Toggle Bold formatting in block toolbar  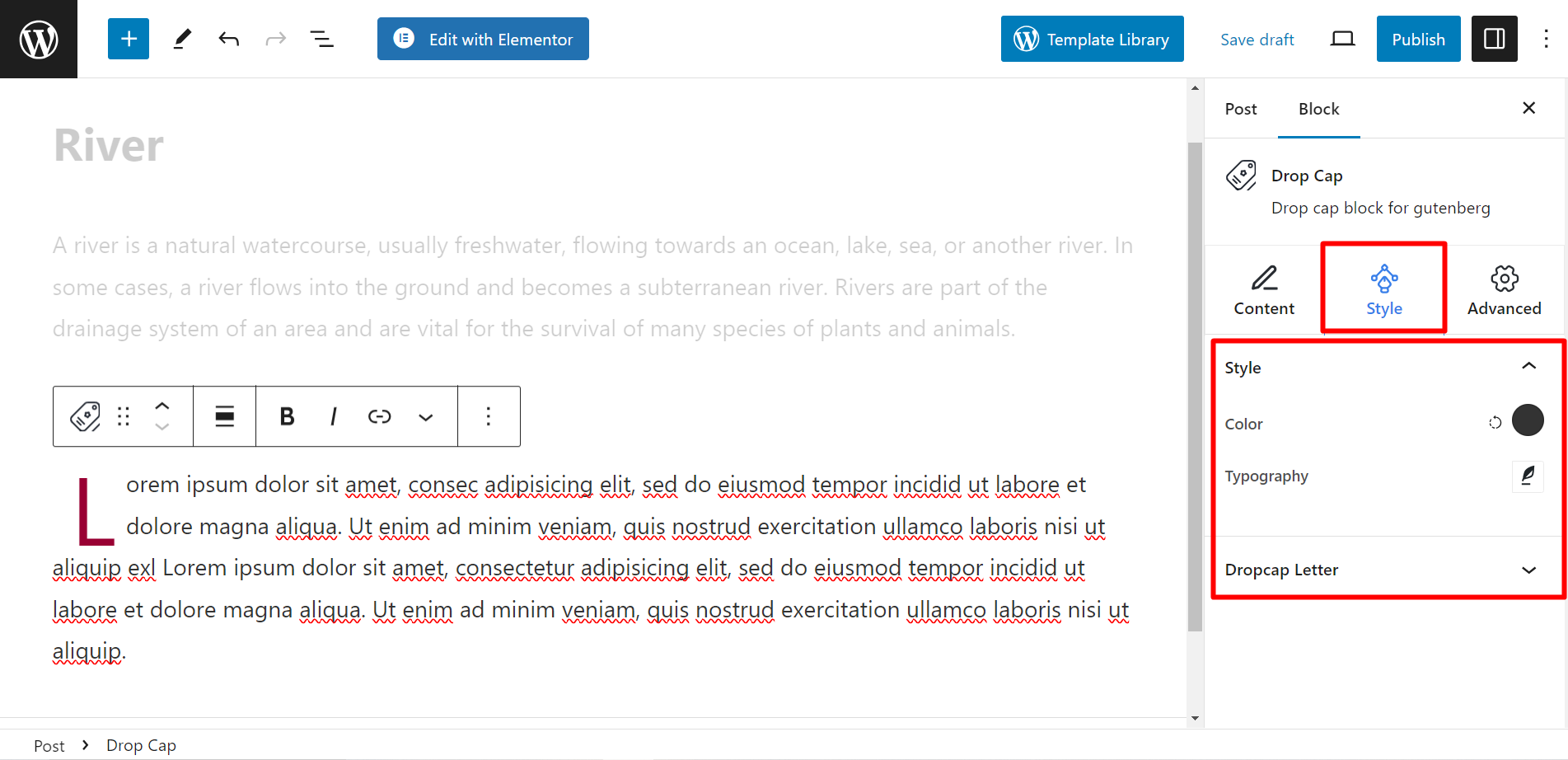coord(287,416)
